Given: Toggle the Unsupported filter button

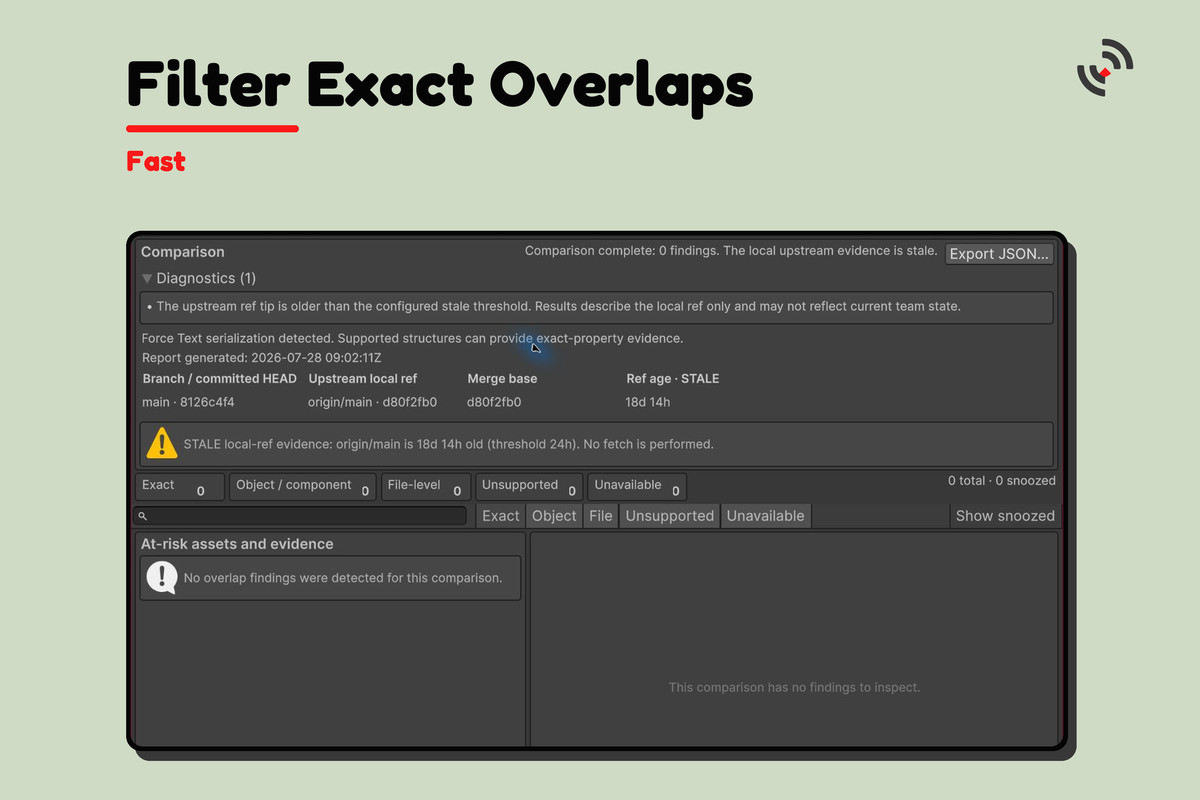Looking at the screenshot, I should (670, 516).
